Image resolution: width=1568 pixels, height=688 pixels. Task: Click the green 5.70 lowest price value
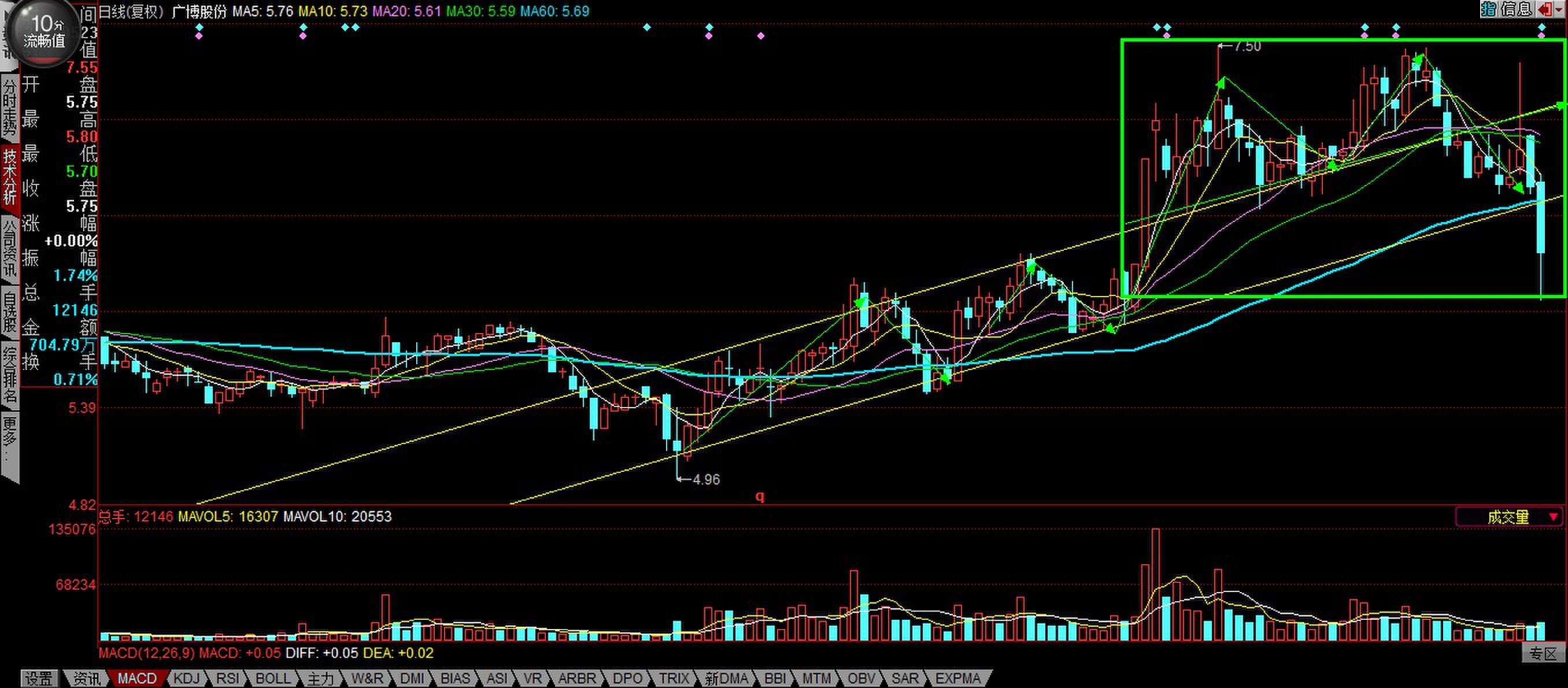(x=82, y=171)
